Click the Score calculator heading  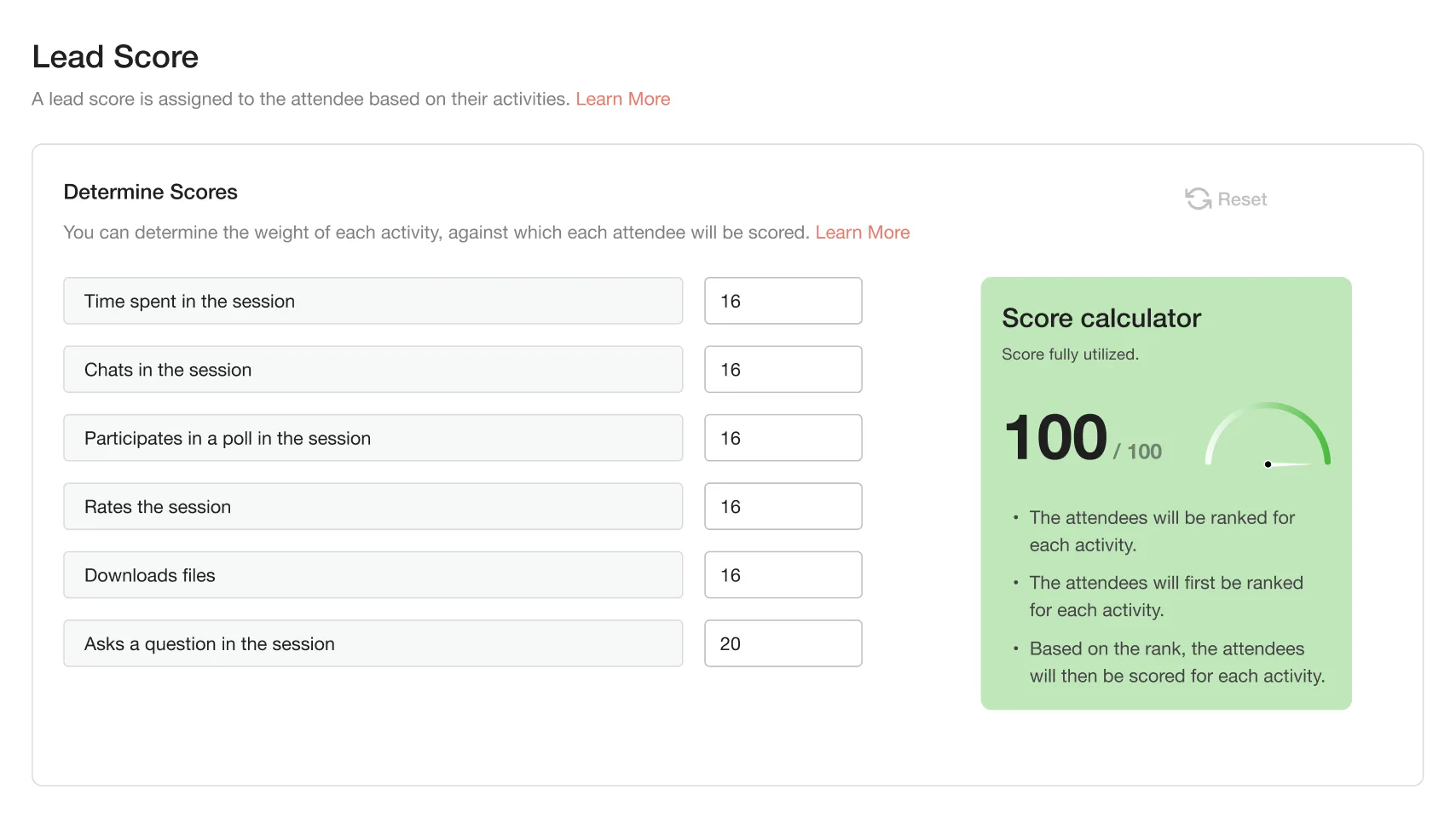[x=1101, y=318]
